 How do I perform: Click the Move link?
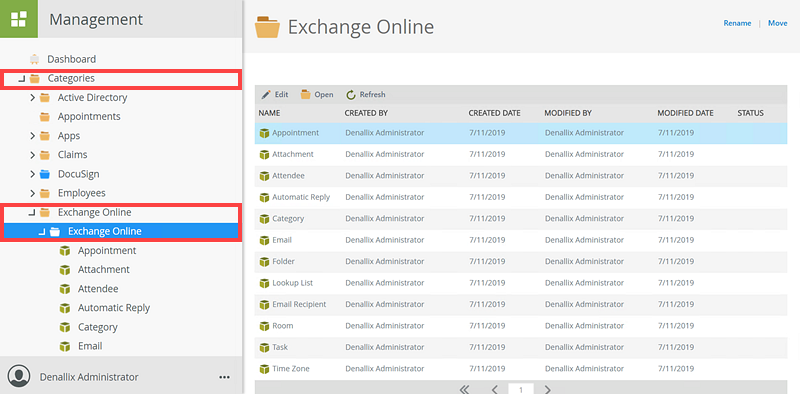pos(778,23)
